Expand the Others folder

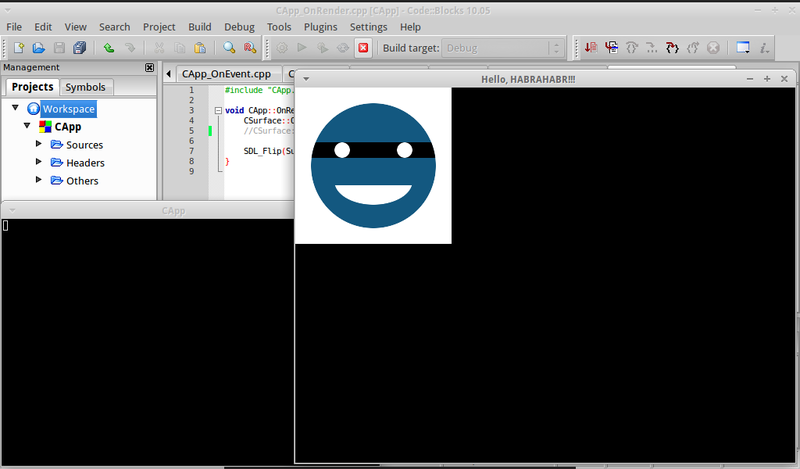(39, 180)
